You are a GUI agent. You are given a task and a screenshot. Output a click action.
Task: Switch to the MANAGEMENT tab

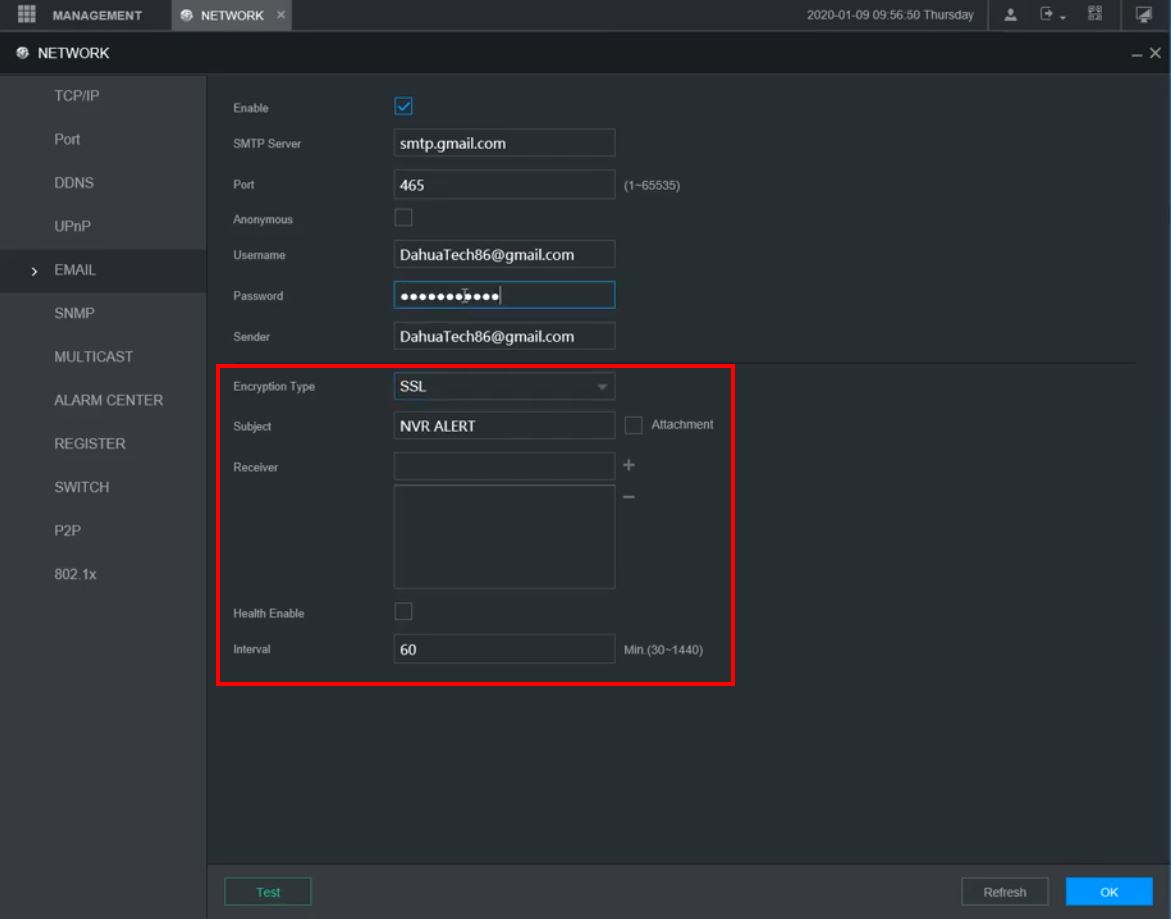pyautogui.click(x=96, y=15)
